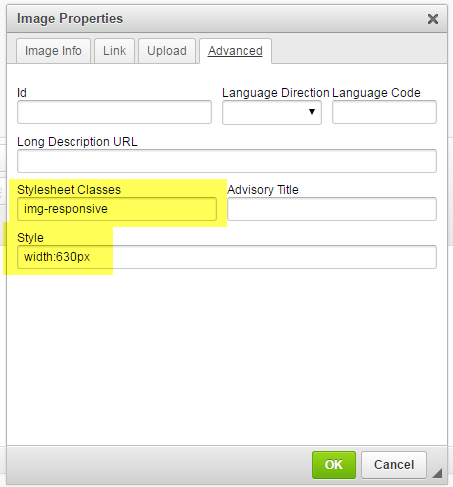Click the Image Properties title bar text

click(70, 19)
